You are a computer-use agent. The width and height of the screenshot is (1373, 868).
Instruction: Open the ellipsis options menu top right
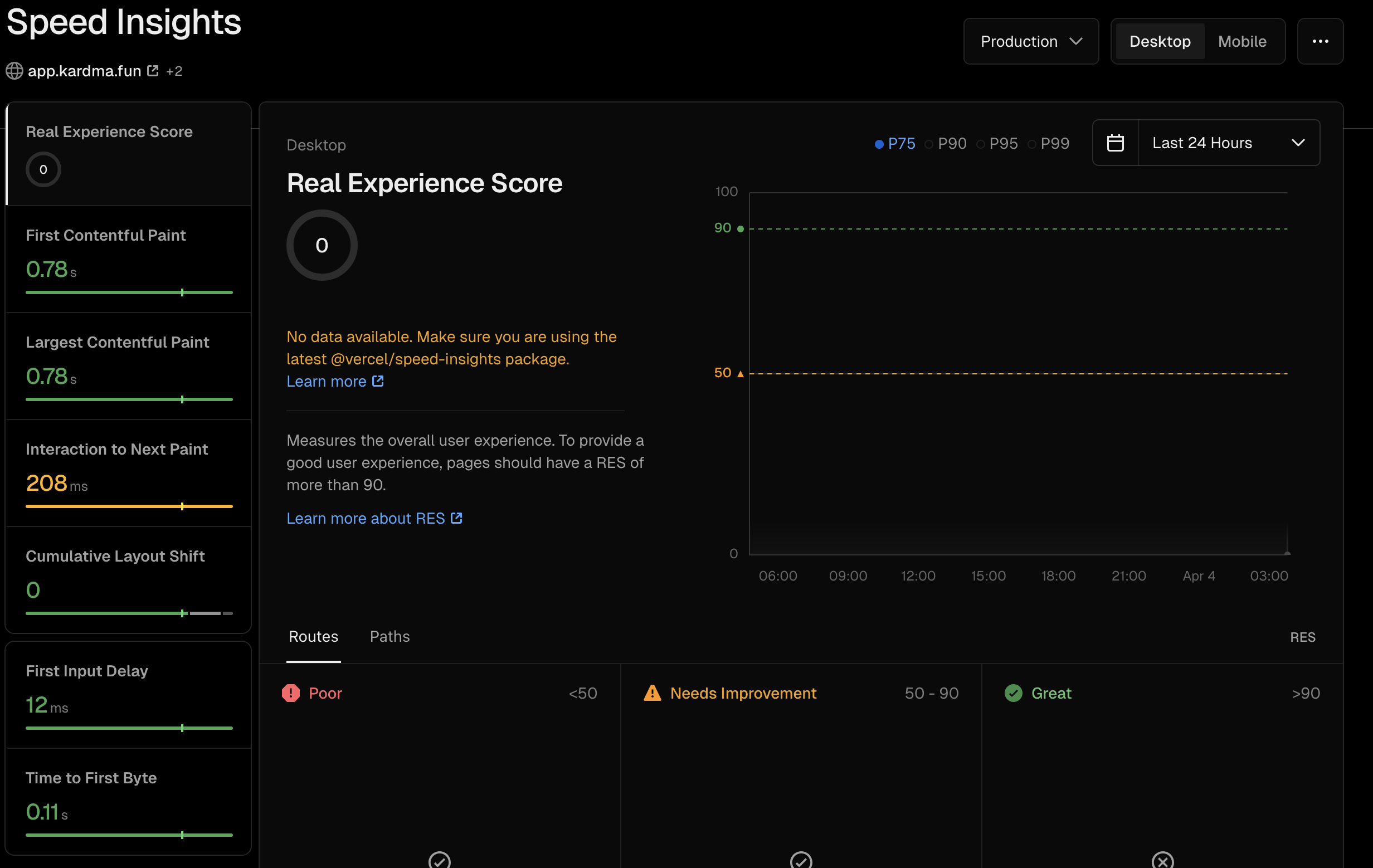(x=1321, y=41)
